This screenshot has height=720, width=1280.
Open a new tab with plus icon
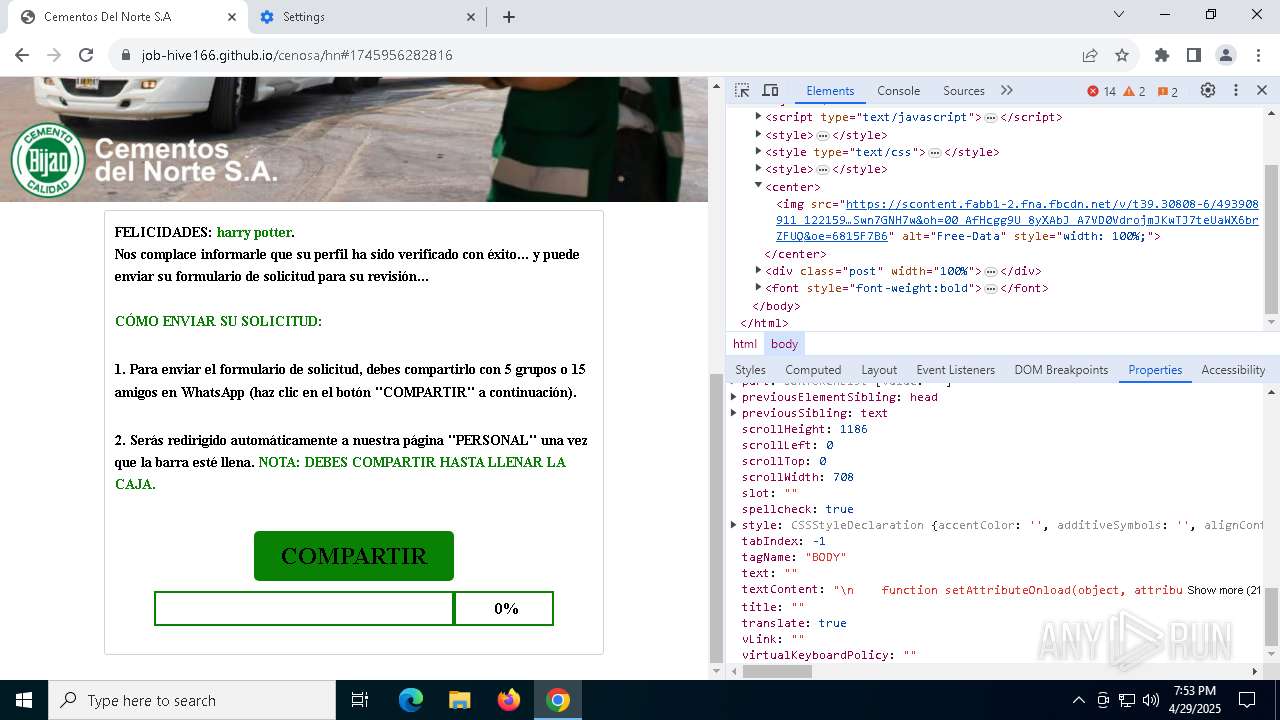(x=509, y=17)
